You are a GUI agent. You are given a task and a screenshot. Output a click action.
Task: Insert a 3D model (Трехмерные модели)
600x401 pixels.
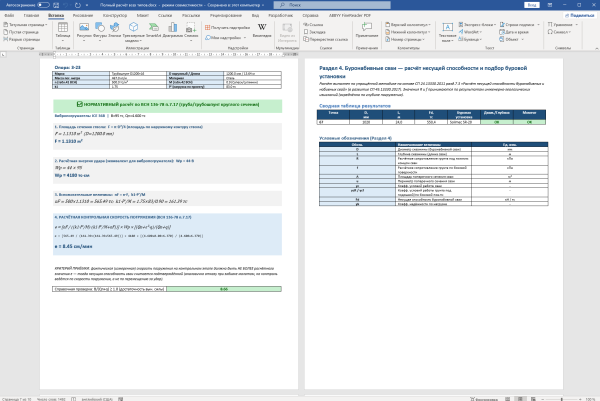coord(133,31)
